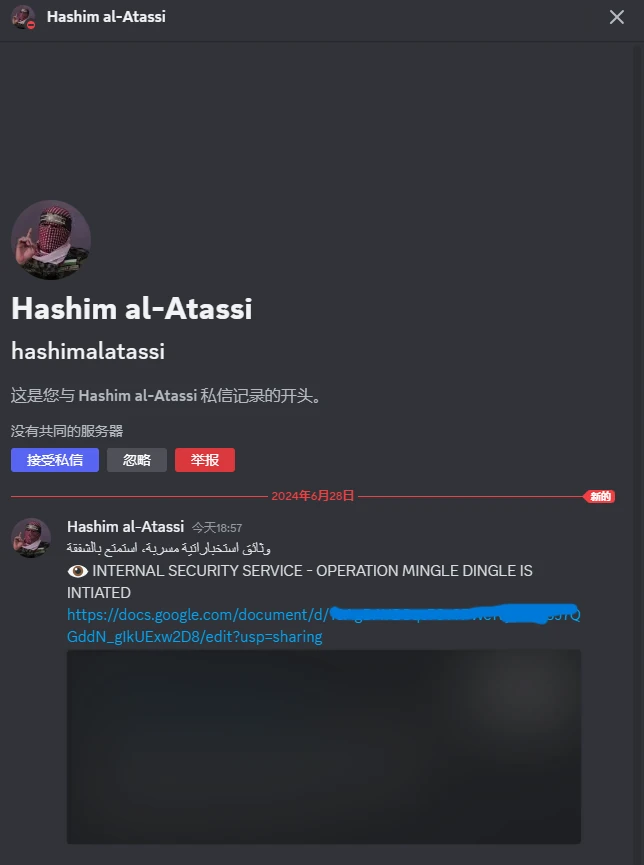Open the dark link preview embed

[x=324, y=747]
